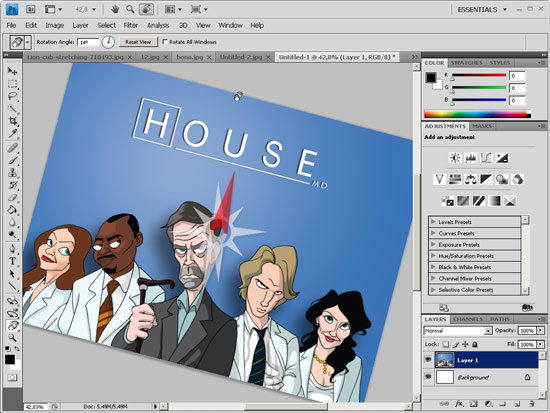Screen dimensions: 550x413
Task: Select the History Brush tool
Action: coord(13,185)
